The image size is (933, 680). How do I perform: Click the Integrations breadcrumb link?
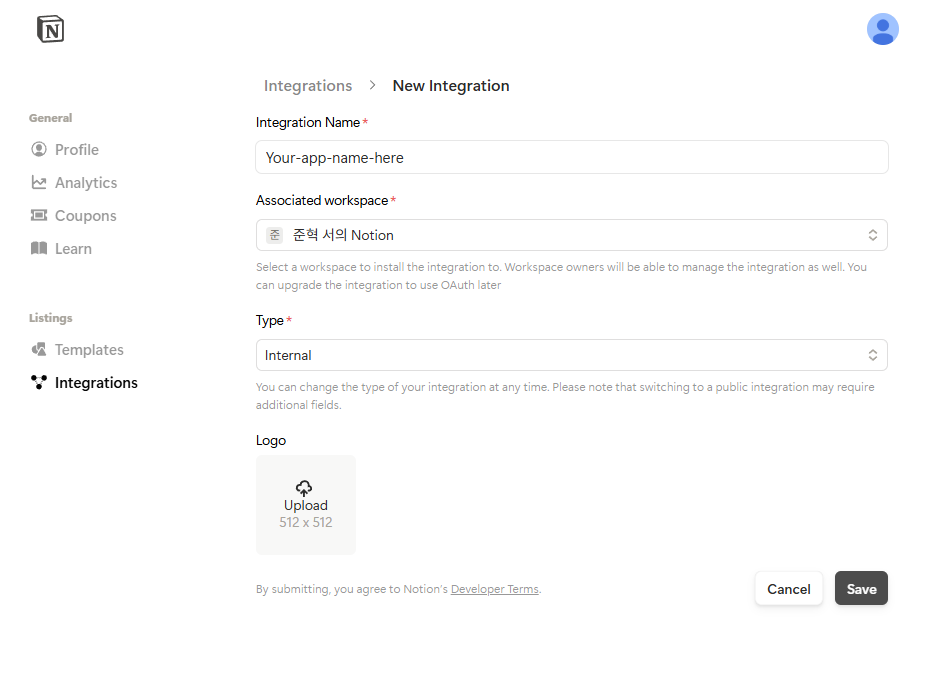click(x=308, y=86)
